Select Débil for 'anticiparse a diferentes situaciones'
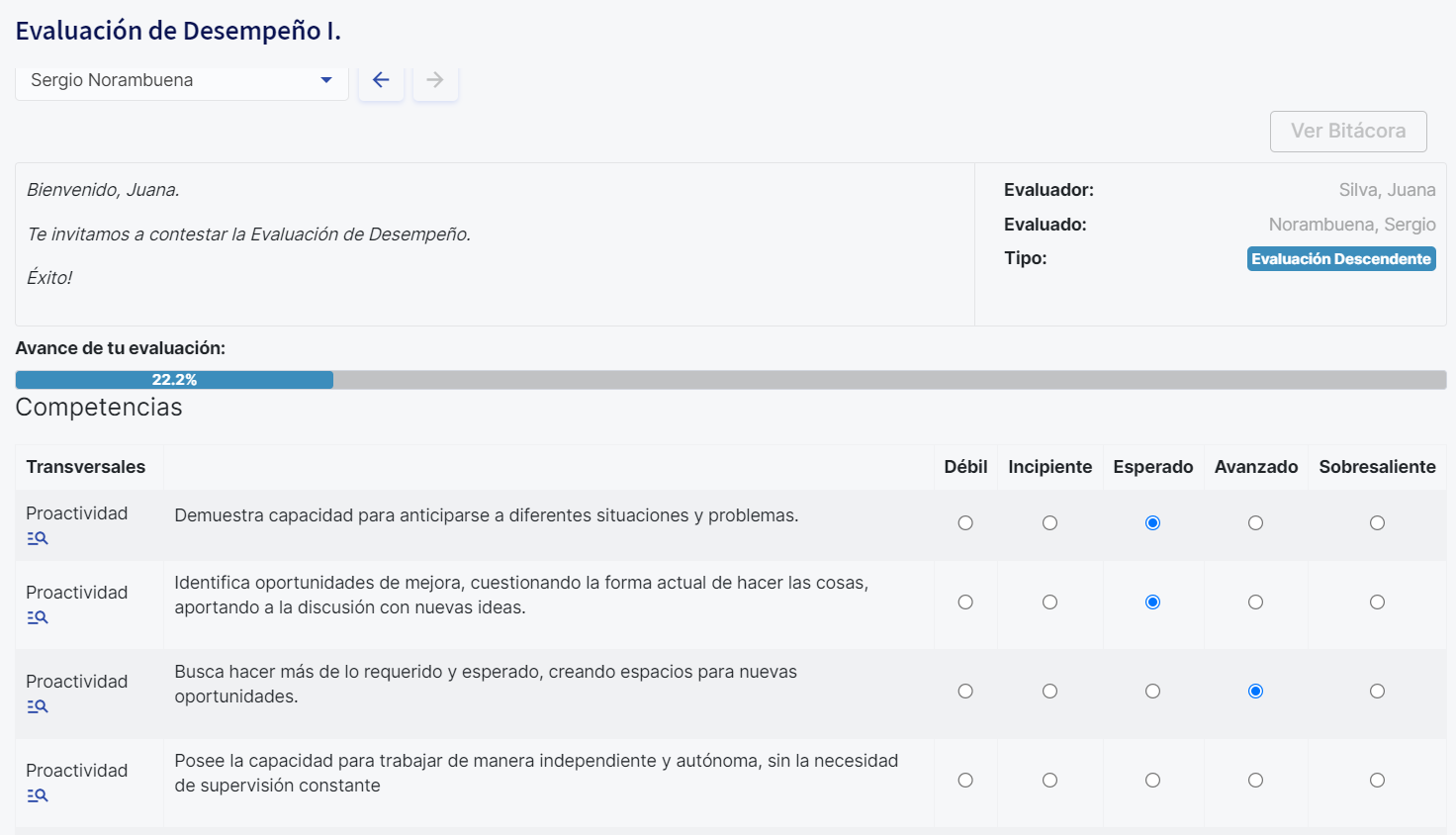 click(965, 523)
